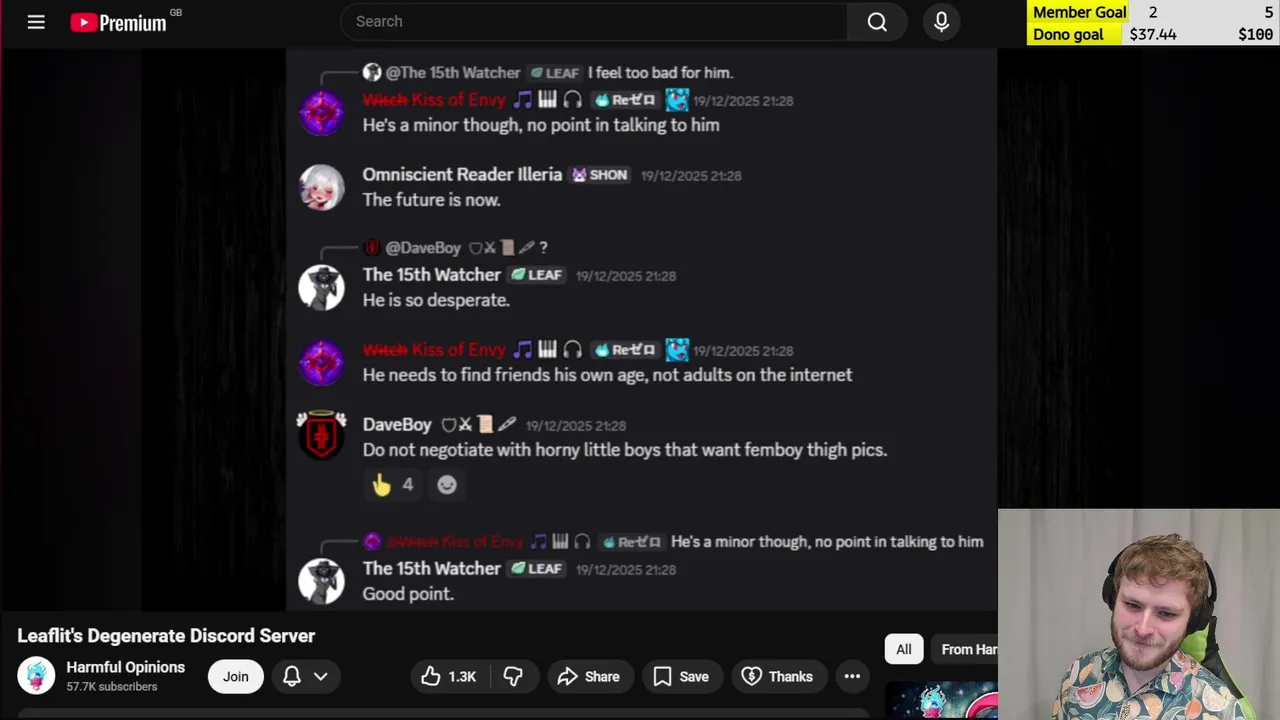
Task: Open the Harmful Opinions channel avatar
Action: point(36,676)
